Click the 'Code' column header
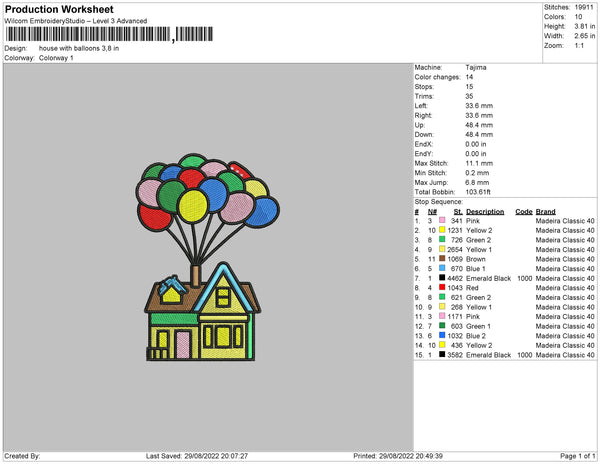600x464 pixels. [x=524, y=212]
